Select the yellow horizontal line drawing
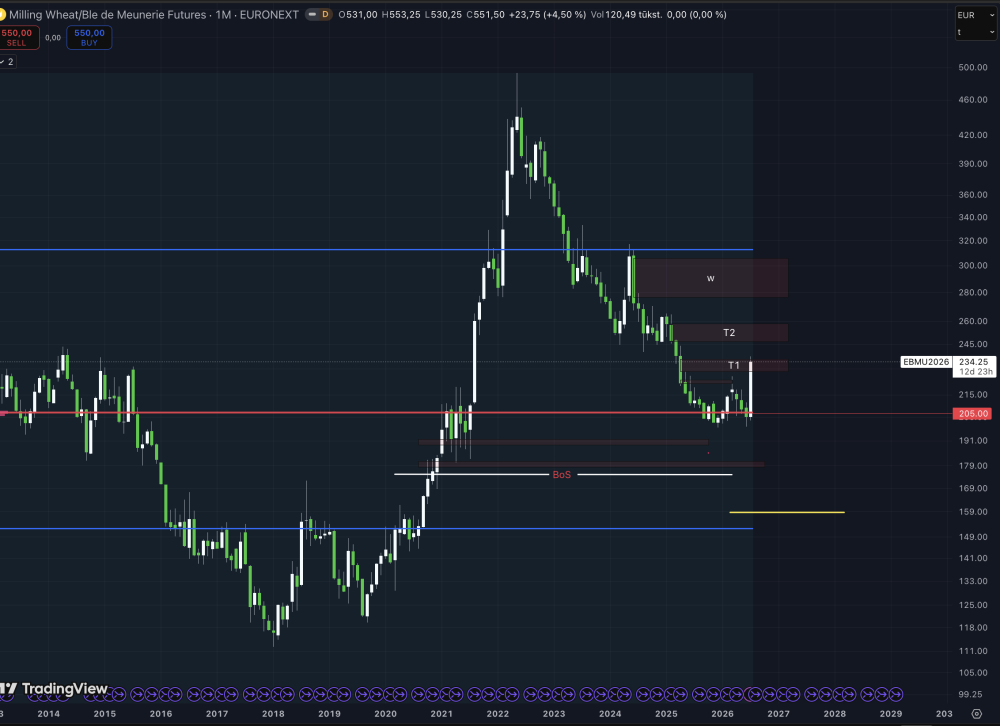Image resolution: width=1000 pixels, height=726 pixels. [787, 512]
